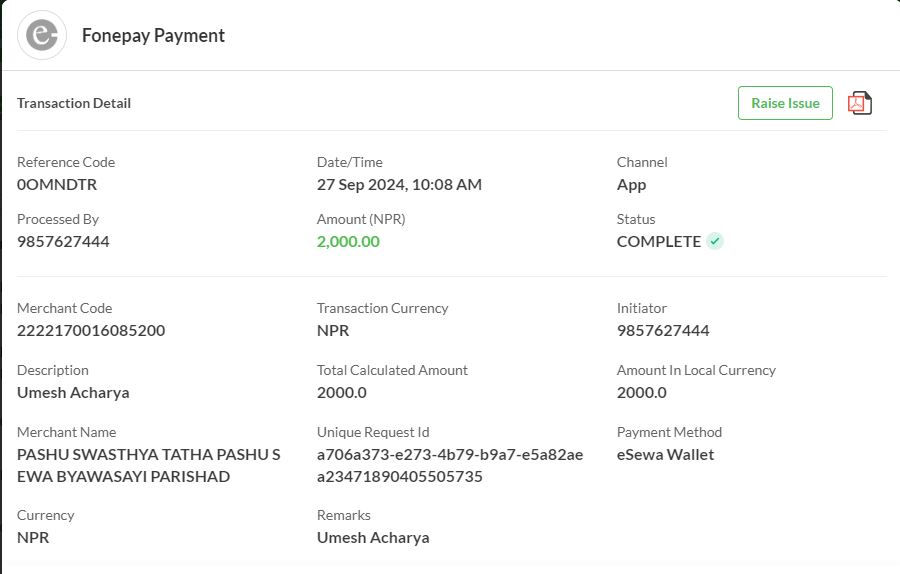
Task: Click the Raise Issue button
Action: click(785, 103)
